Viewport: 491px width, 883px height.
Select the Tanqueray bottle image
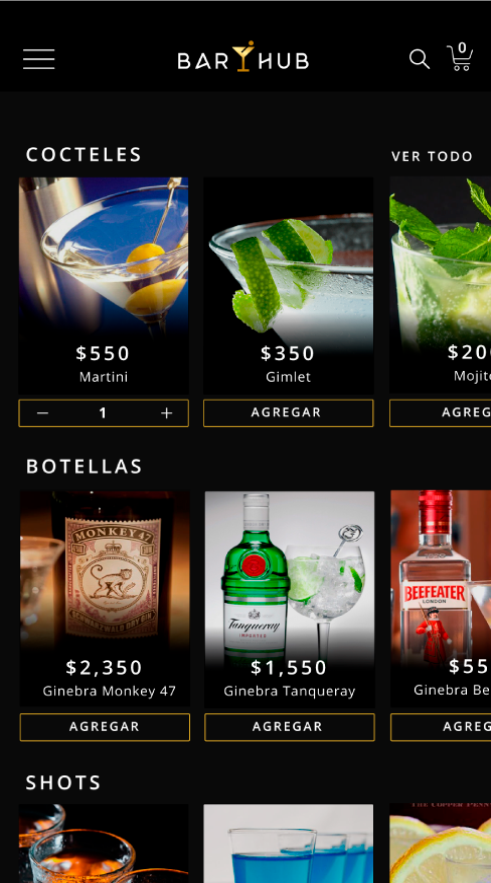click(289, 574)
